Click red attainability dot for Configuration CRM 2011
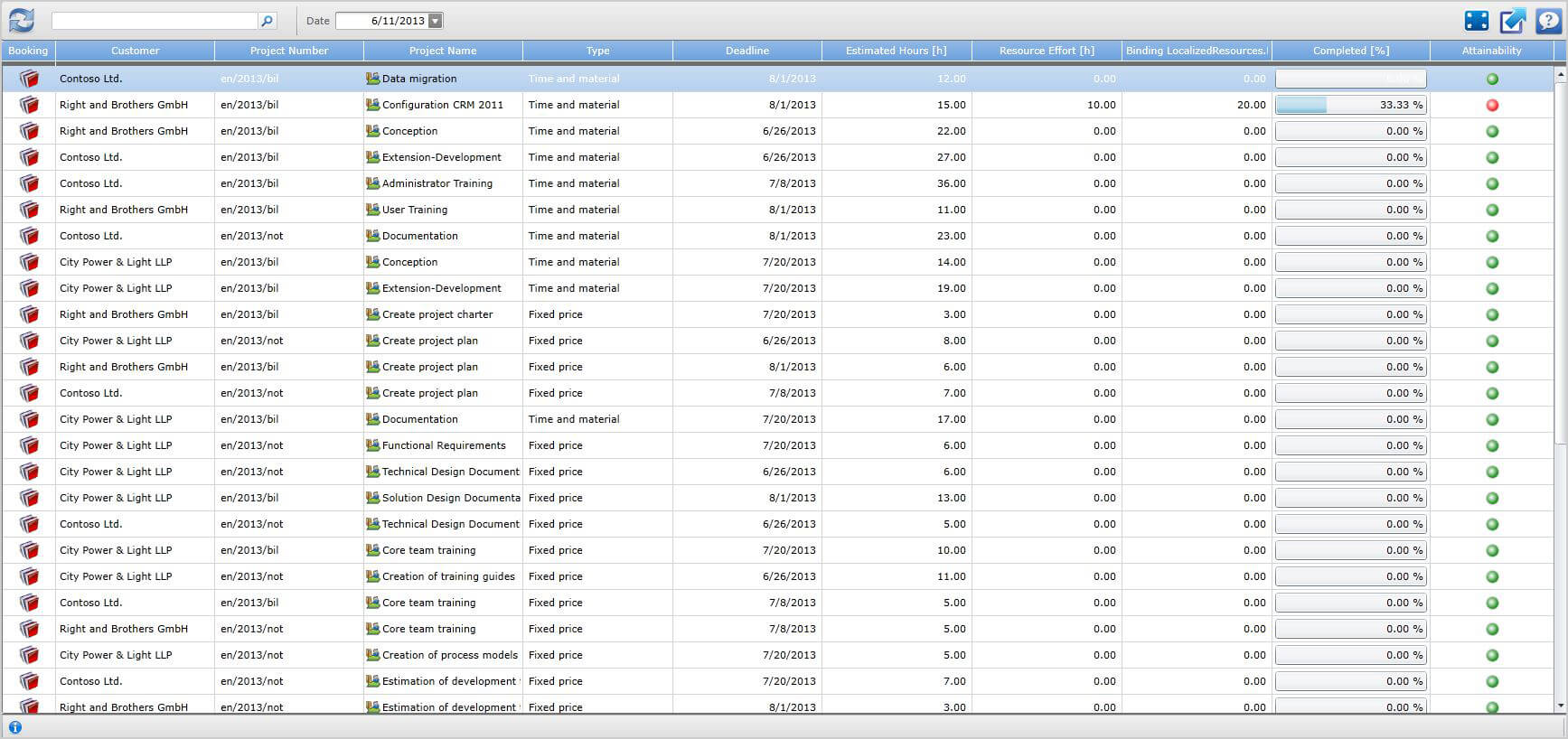1568x739 pixels. coord(1492,105)
